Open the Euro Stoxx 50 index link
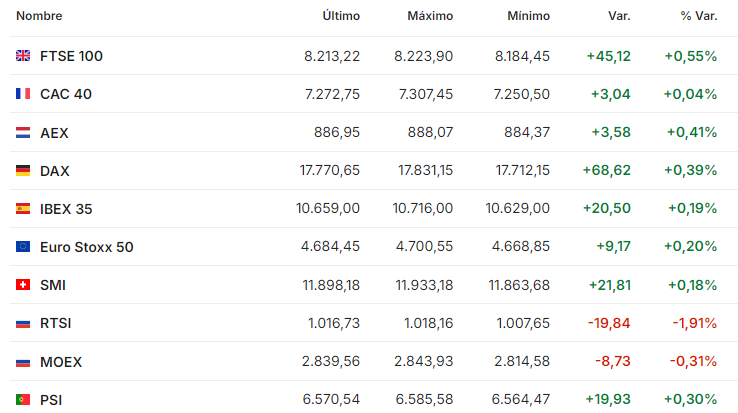This screenshot has width=738, height=413. [87, 247]
